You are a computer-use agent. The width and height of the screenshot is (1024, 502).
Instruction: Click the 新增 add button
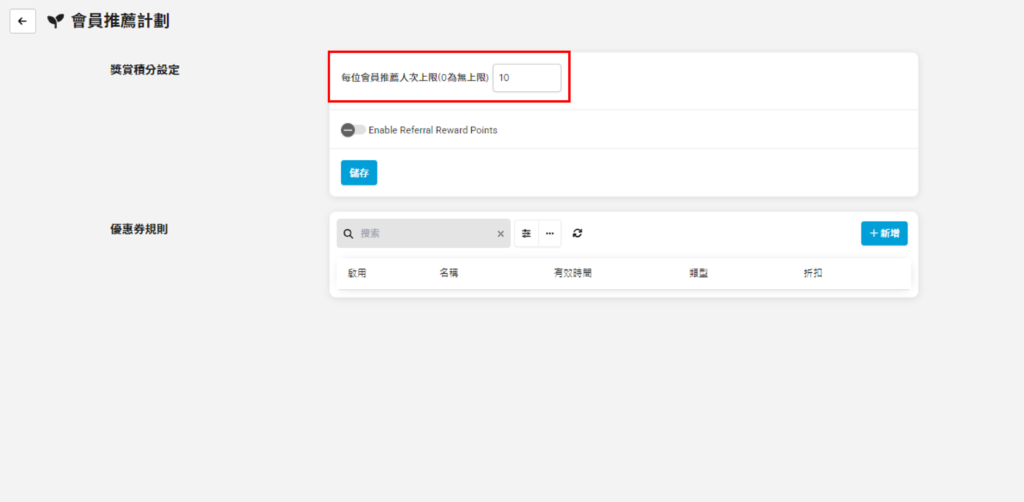(884, 233)
